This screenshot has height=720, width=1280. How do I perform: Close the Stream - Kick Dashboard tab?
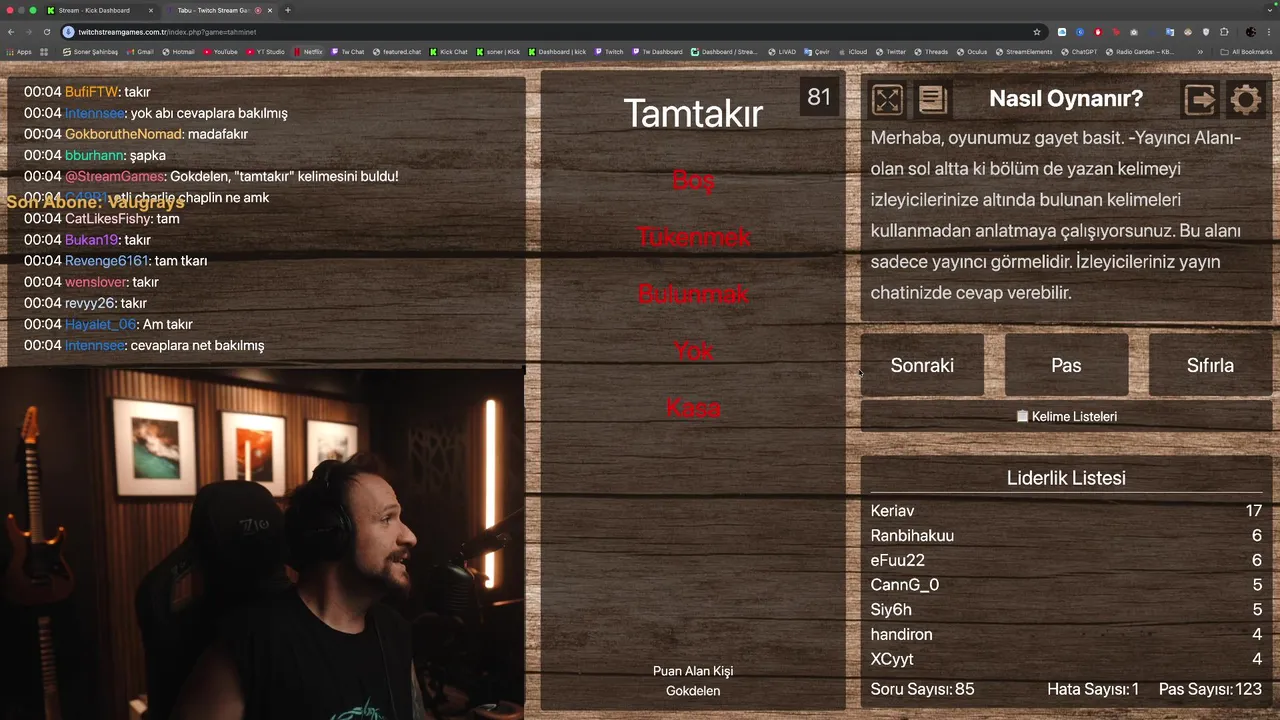point(151,10)
